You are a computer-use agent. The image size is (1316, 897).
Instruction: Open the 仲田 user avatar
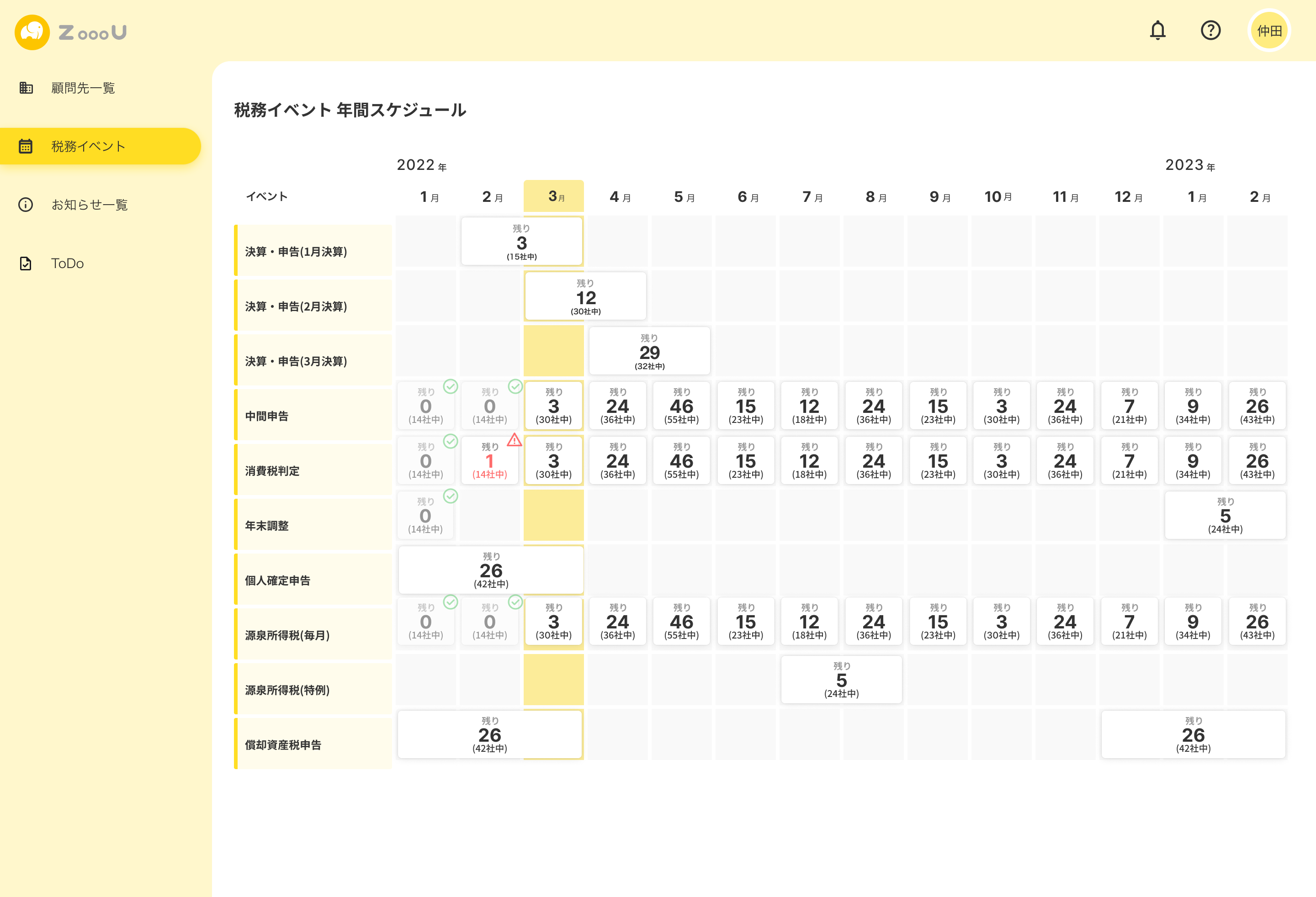pos(1269,31)
